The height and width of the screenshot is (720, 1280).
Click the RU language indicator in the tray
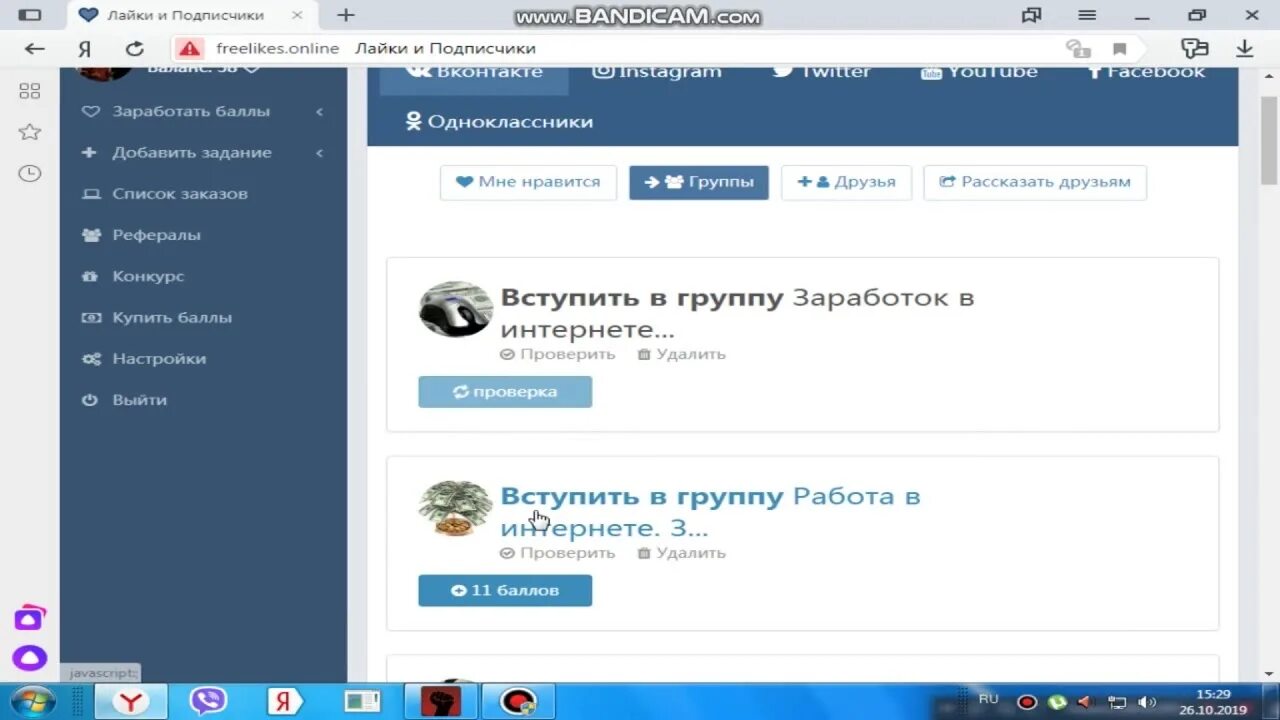pos(988,699)
